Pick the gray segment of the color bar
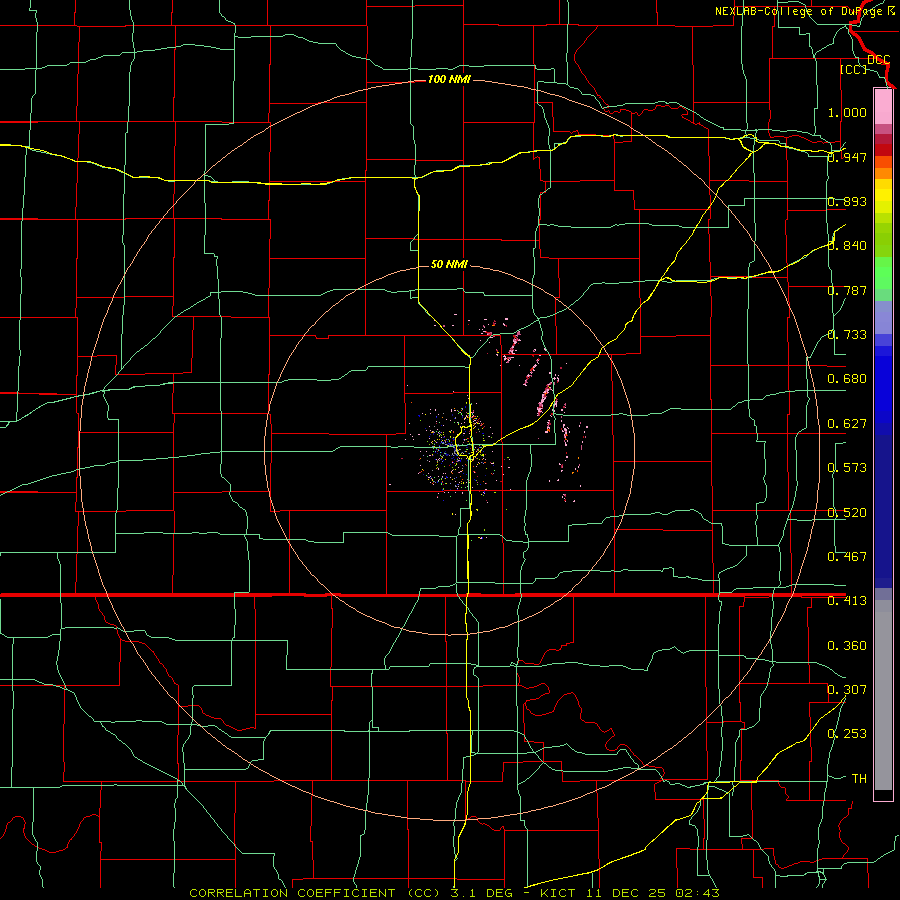The image size is (900, 900). point(883,695)
